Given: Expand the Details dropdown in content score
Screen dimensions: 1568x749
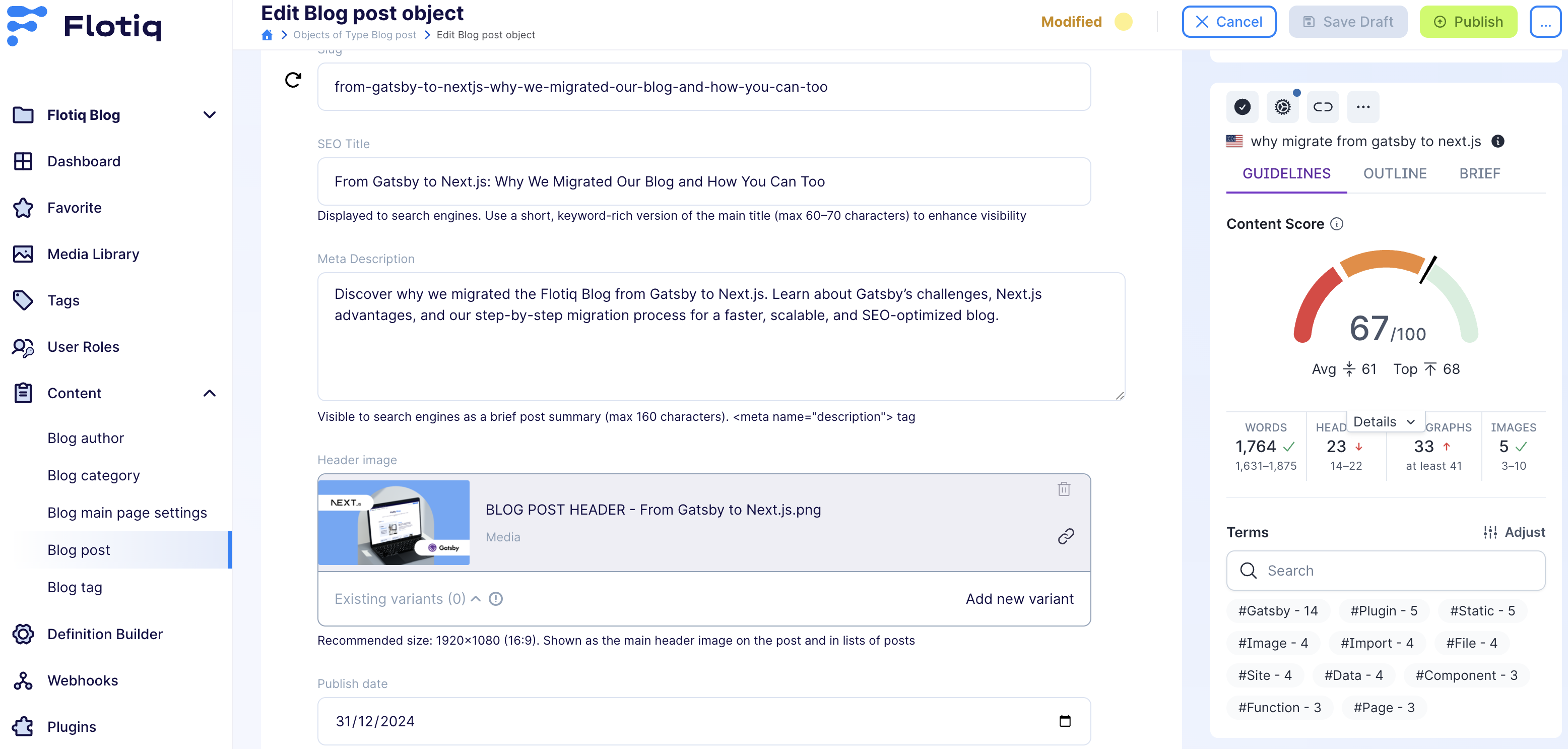Looking at the screenshot, I should coord(1383,421).
